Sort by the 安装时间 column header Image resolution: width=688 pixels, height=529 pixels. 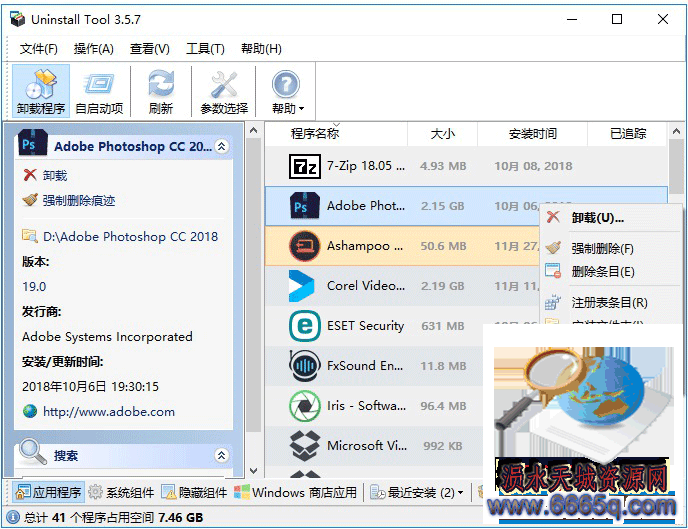pos(532,134)
